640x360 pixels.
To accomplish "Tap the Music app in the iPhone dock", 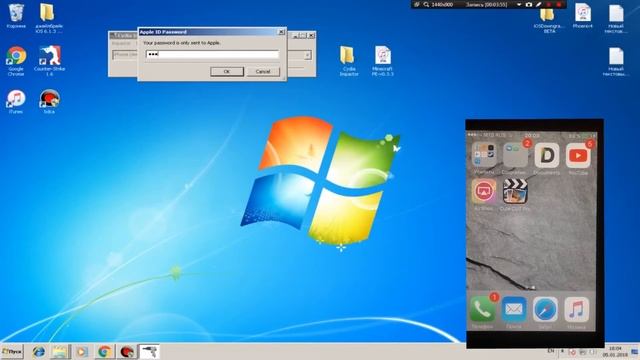I will click(x=576, y=309).
